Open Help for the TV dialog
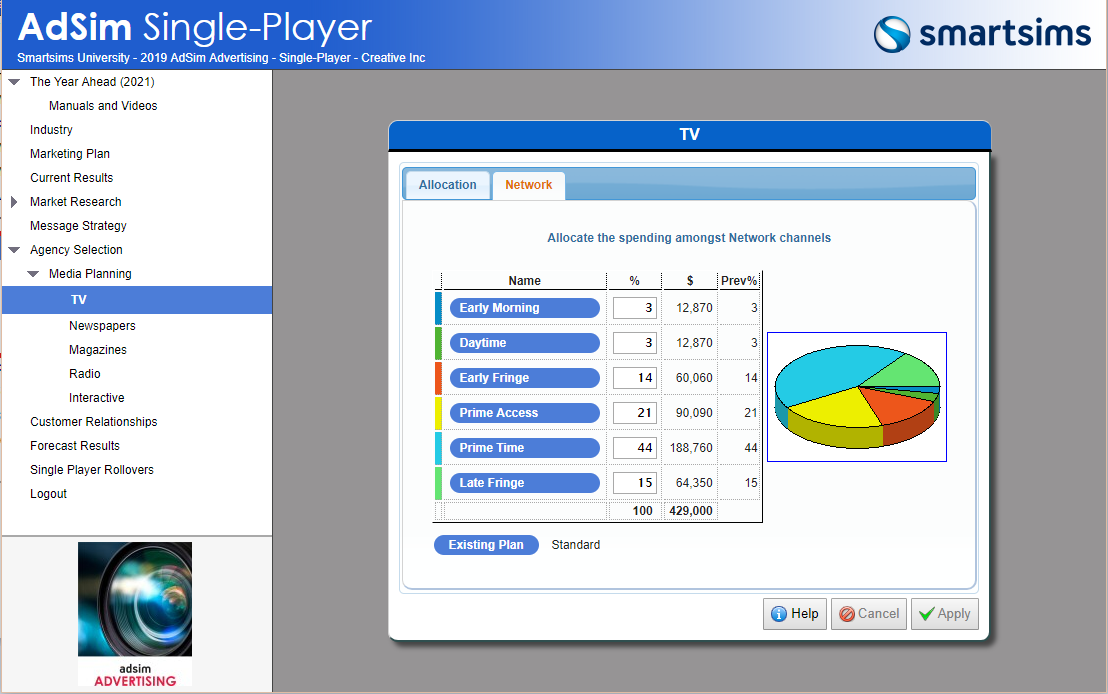The image size is (1108, 694). click(795, 614)
